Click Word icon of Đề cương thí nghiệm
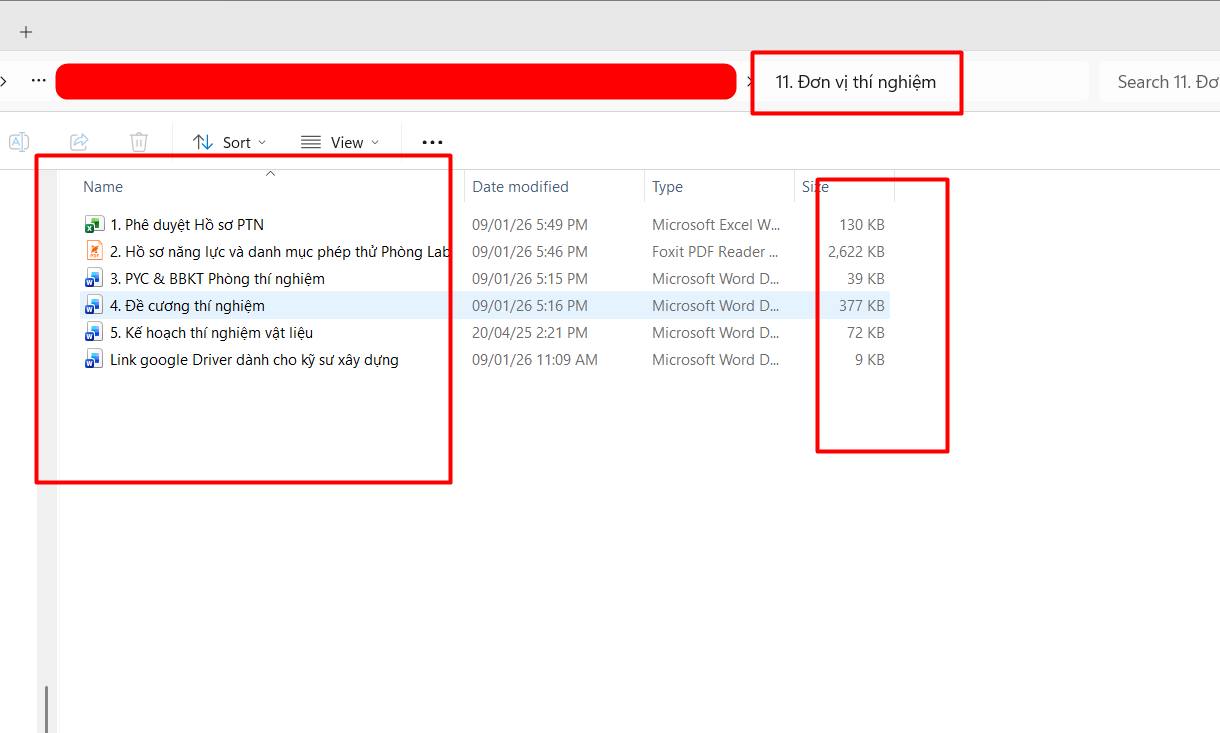1220x733 pixels. pyautogui.click(x=94, y=305)
